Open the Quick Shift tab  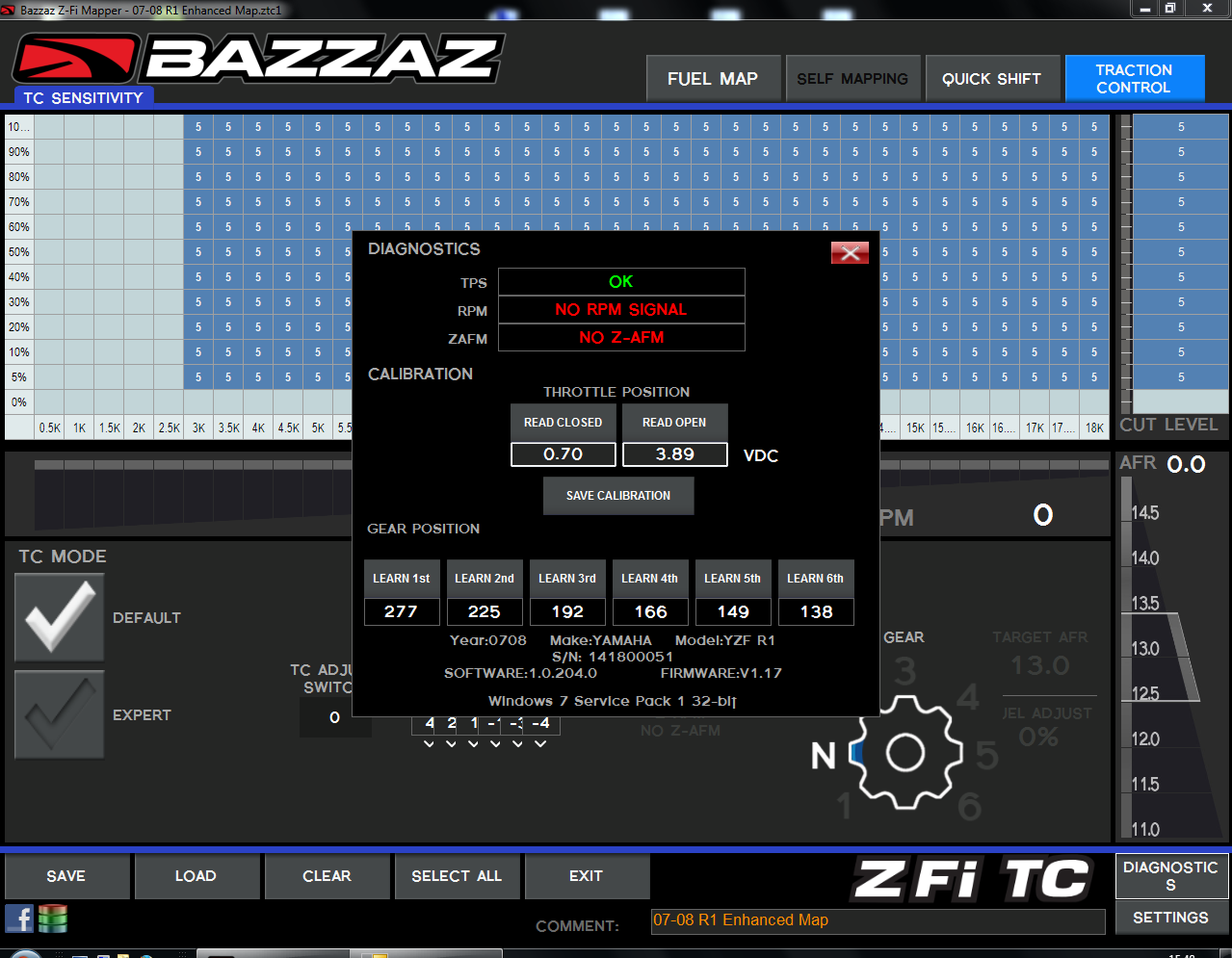tap(991, 79)
